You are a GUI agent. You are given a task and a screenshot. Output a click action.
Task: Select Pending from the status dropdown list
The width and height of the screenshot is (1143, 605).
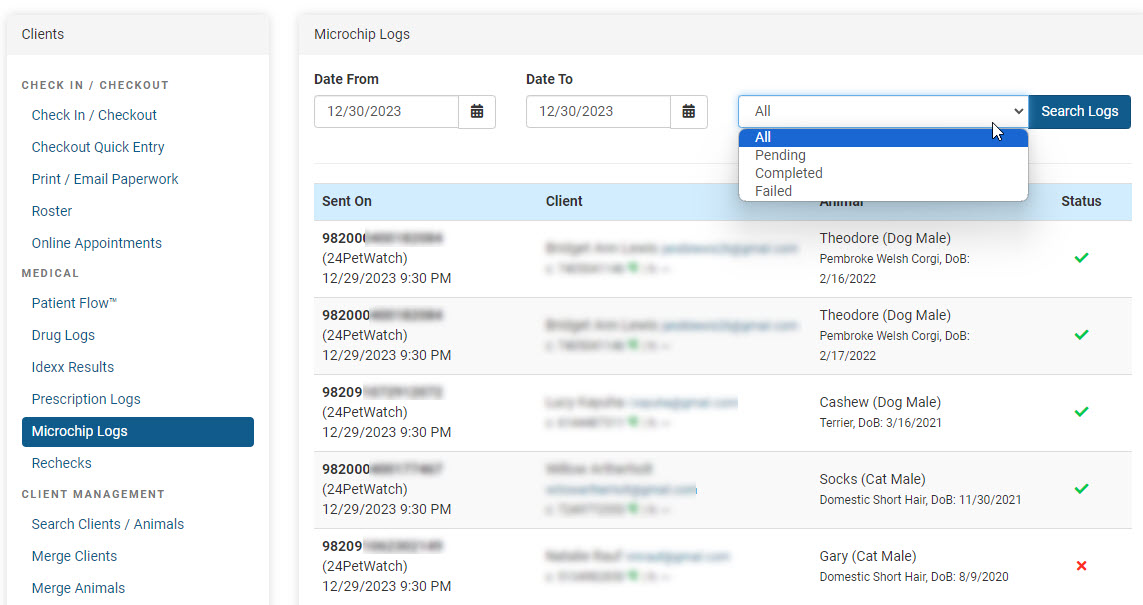click(x=780, y=155)
